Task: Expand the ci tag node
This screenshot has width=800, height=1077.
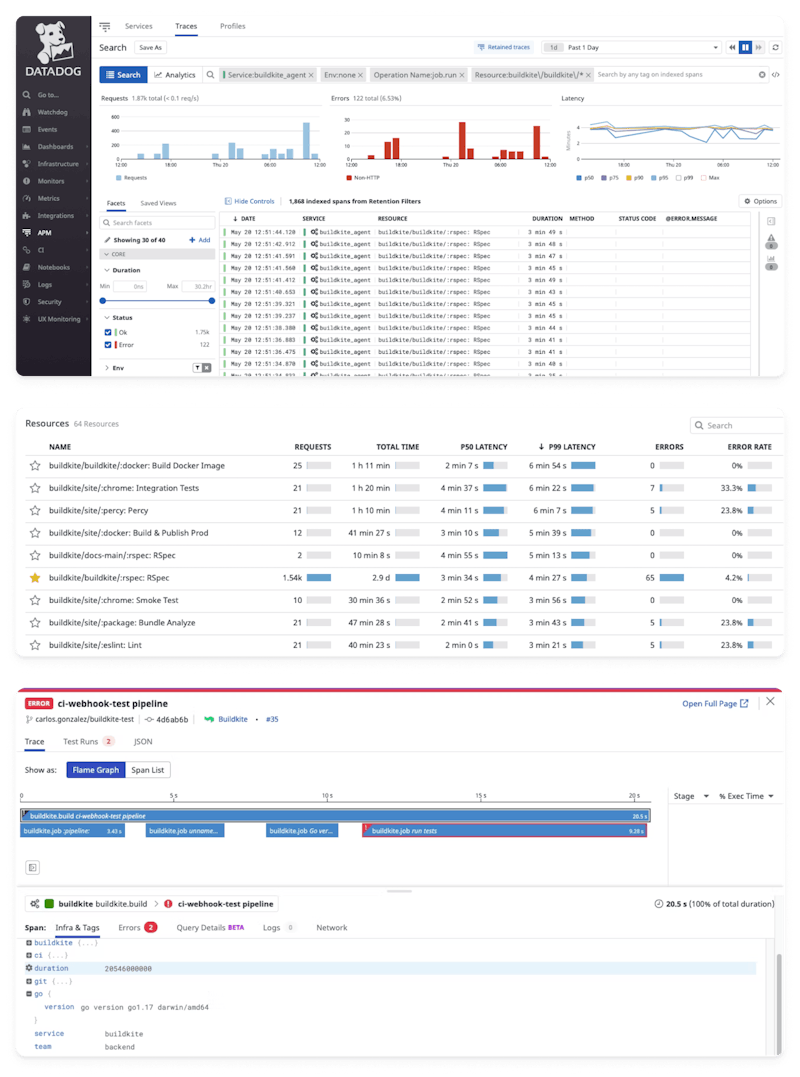Action: [x=29, y=955]
